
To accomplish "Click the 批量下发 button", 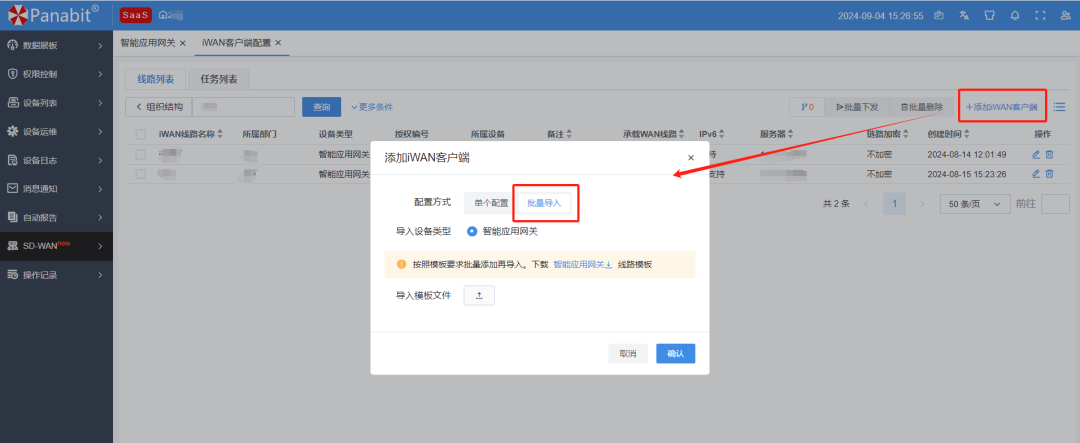I will [857, 107].
